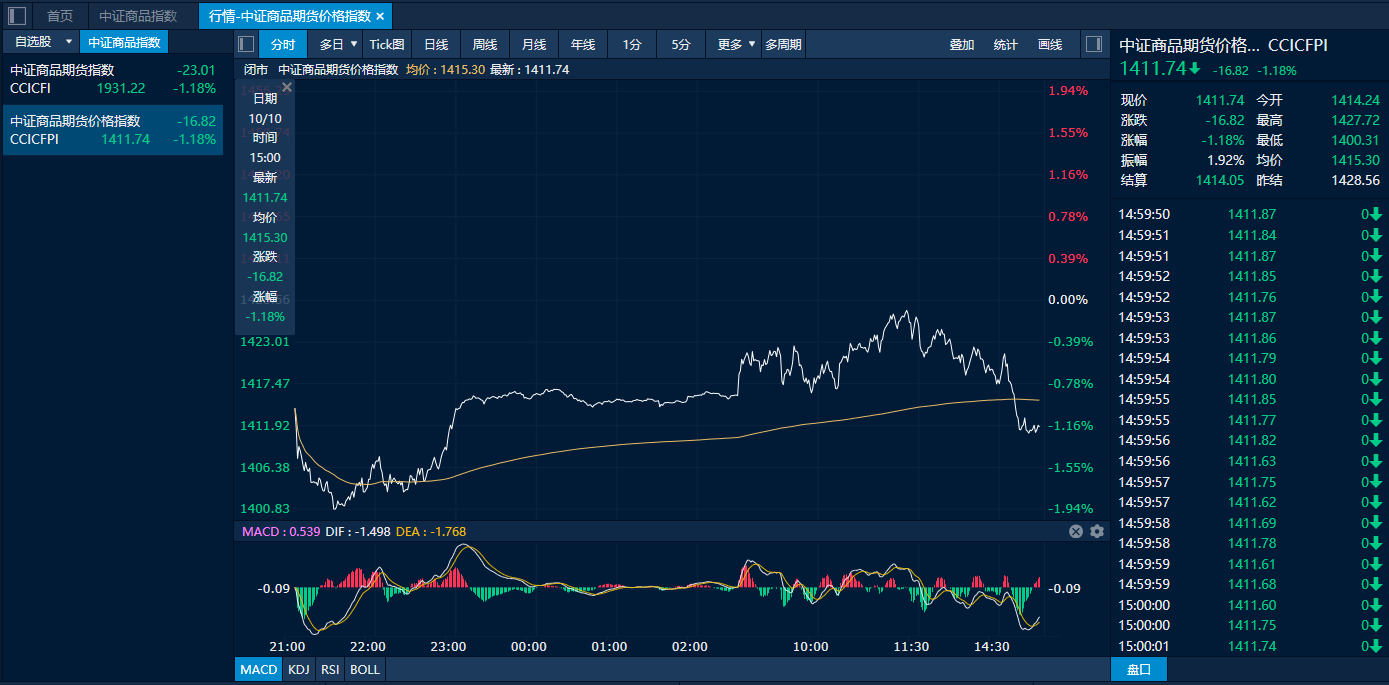
Task: Expand the 更多 periods dropdown
Action: point(736,44)
